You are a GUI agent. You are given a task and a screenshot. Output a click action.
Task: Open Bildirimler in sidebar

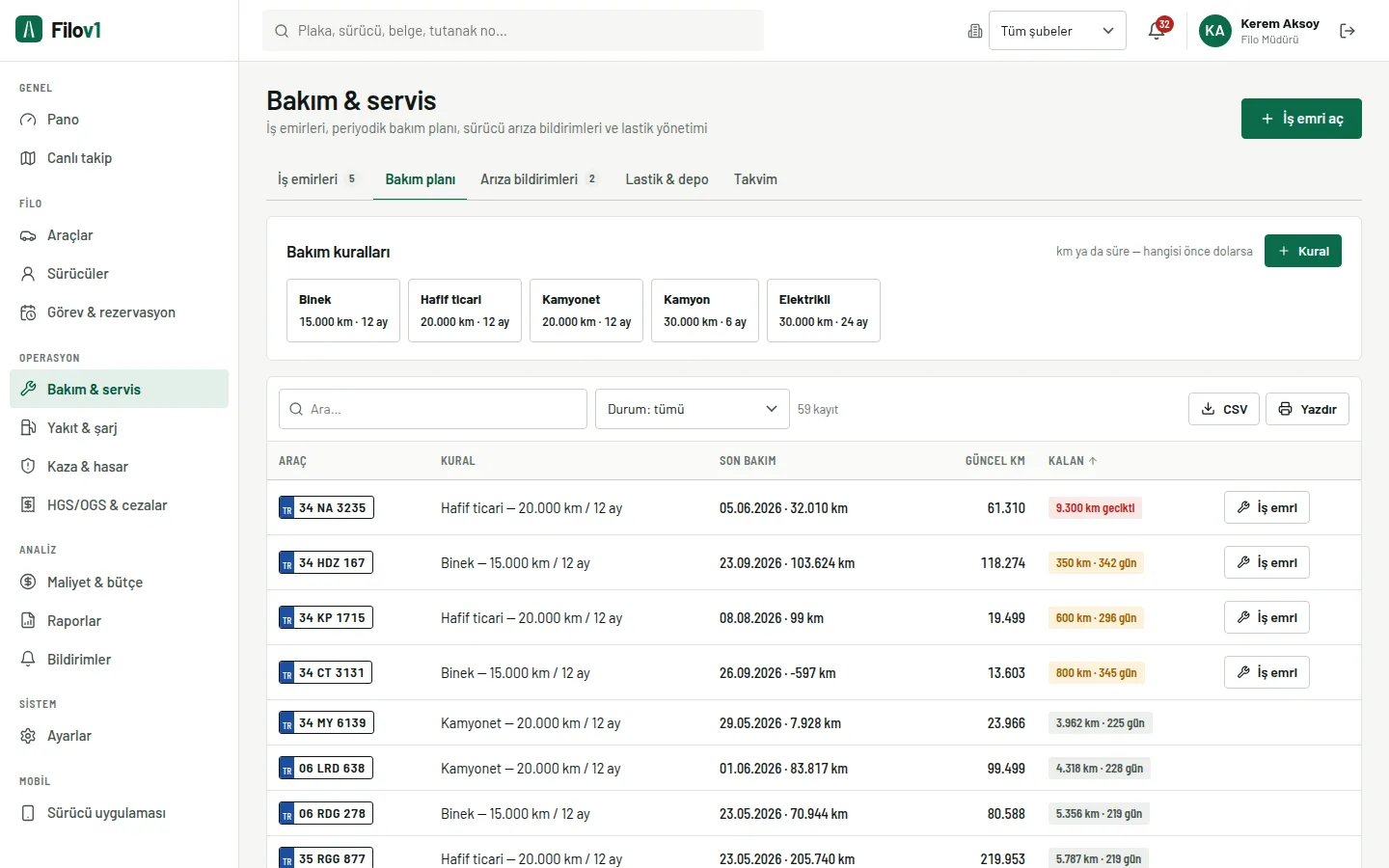point(119,660)
